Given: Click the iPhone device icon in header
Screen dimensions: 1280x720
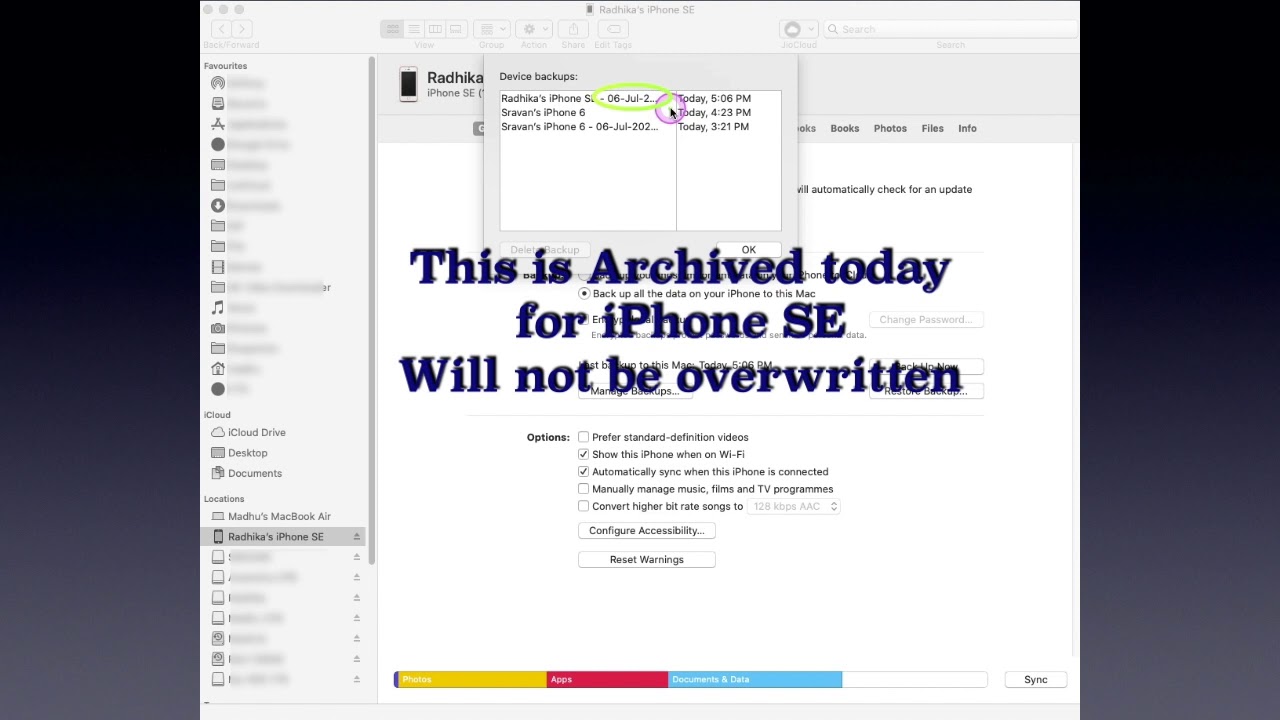Looking at the screenshot, I should (x=408, y=84).
